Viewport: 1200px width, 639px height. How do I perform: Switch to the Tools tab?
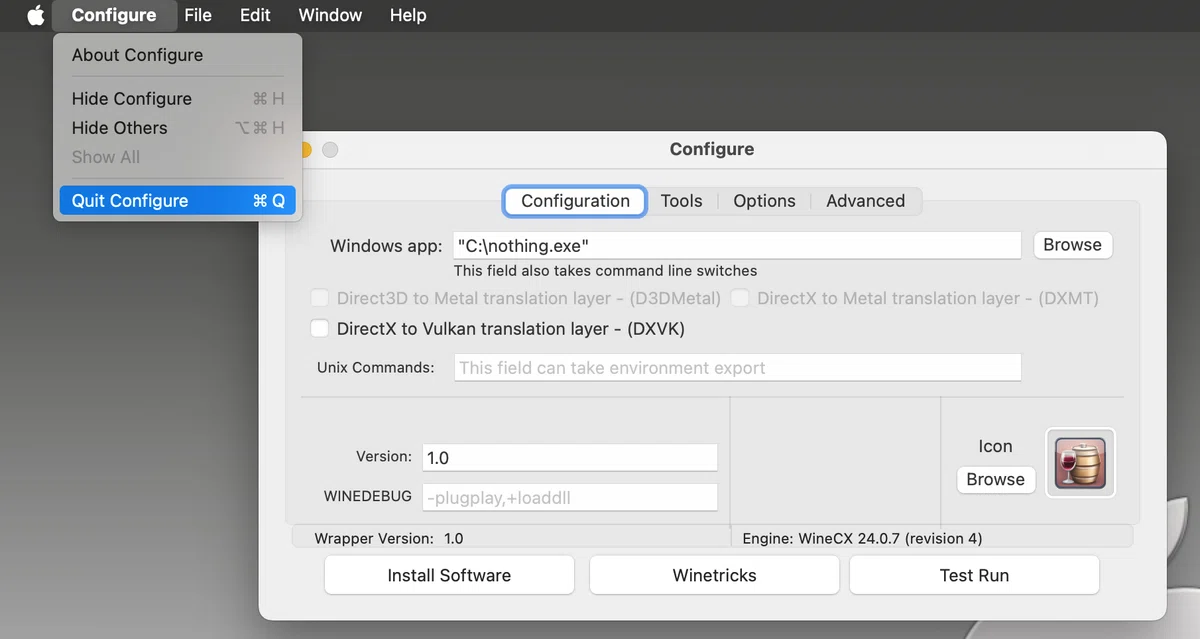pyautogui.click(x=681, y=200)
